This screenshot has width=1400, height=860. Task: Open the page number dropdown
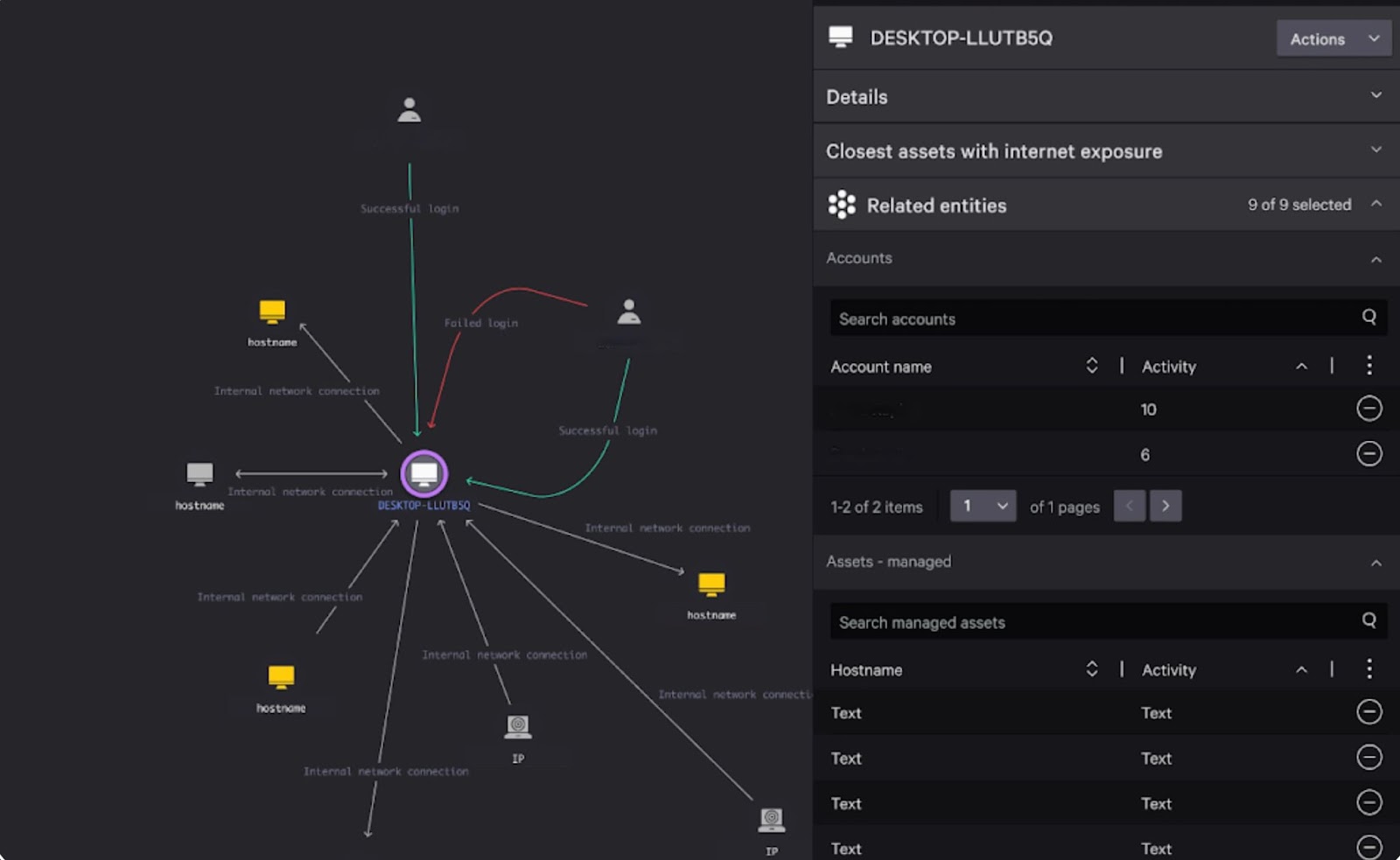983,506
